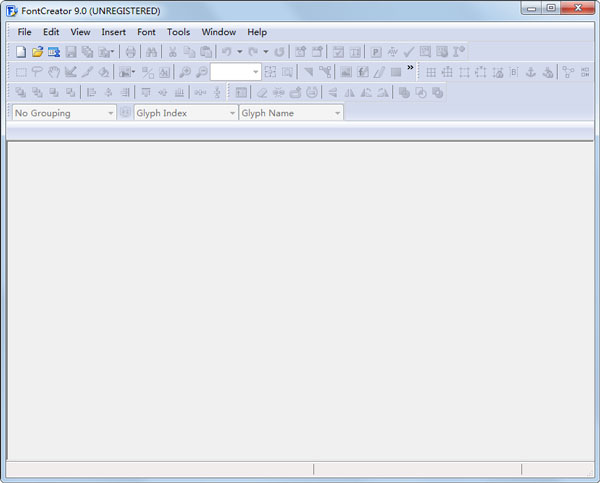Screen dimensions: 600x483
Task: Click the clipboard Paste icon
Action: [206, 52]
